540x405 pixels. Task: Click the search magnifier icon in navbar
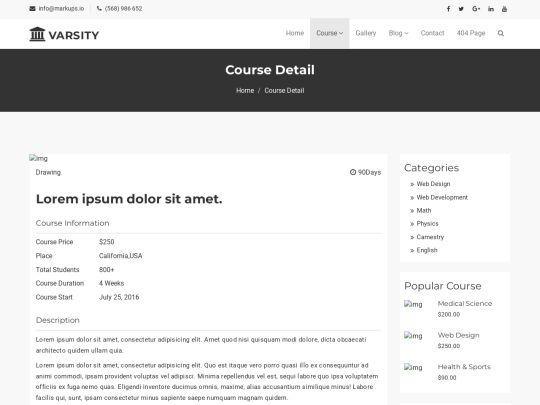(501, 33)
